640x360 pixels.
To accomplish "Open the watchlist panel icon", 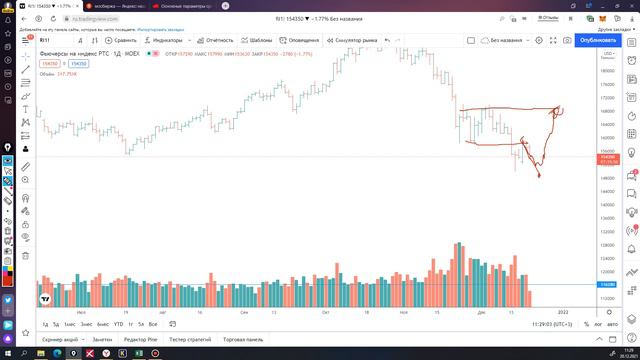I will [631, 43].
